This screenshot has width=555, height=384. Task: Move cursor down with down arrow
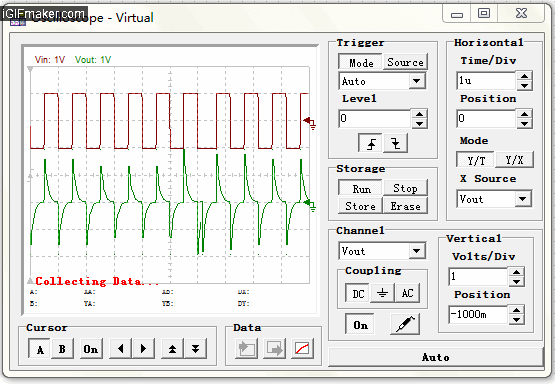pyautogui.click(x=195, y=349)
